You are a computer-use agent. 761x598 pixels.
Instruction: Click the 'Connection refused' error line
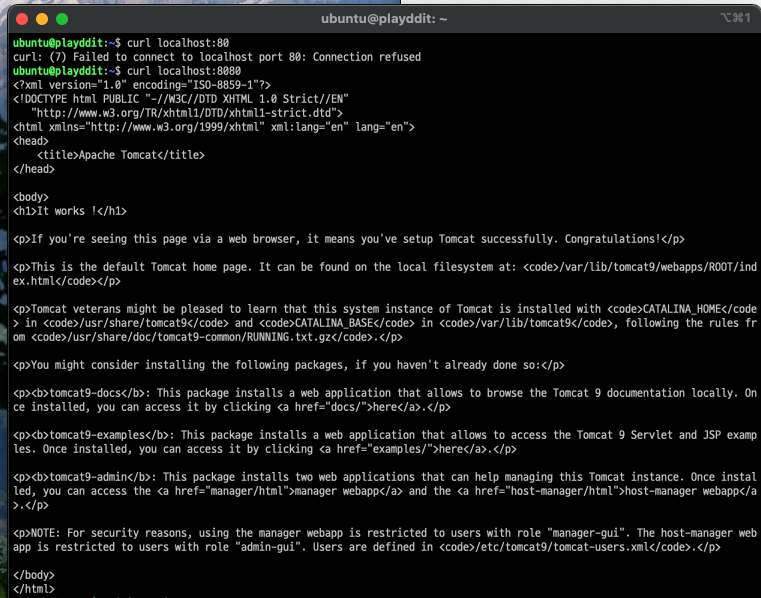pos(217,57)
